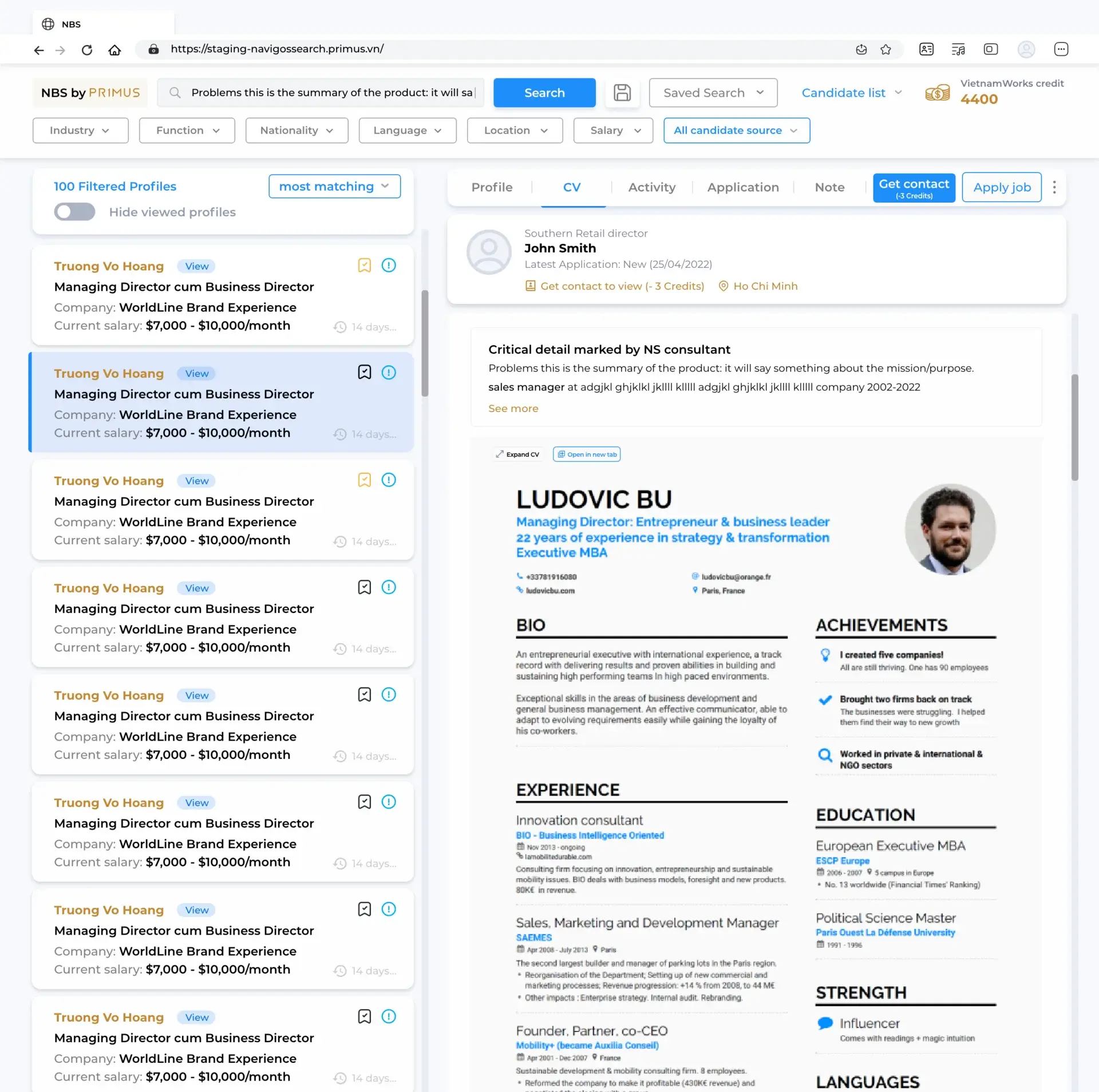Click the info icon on the highlighted profile card
This screenshot has width=1099, height=1092.
click(389, 373)
